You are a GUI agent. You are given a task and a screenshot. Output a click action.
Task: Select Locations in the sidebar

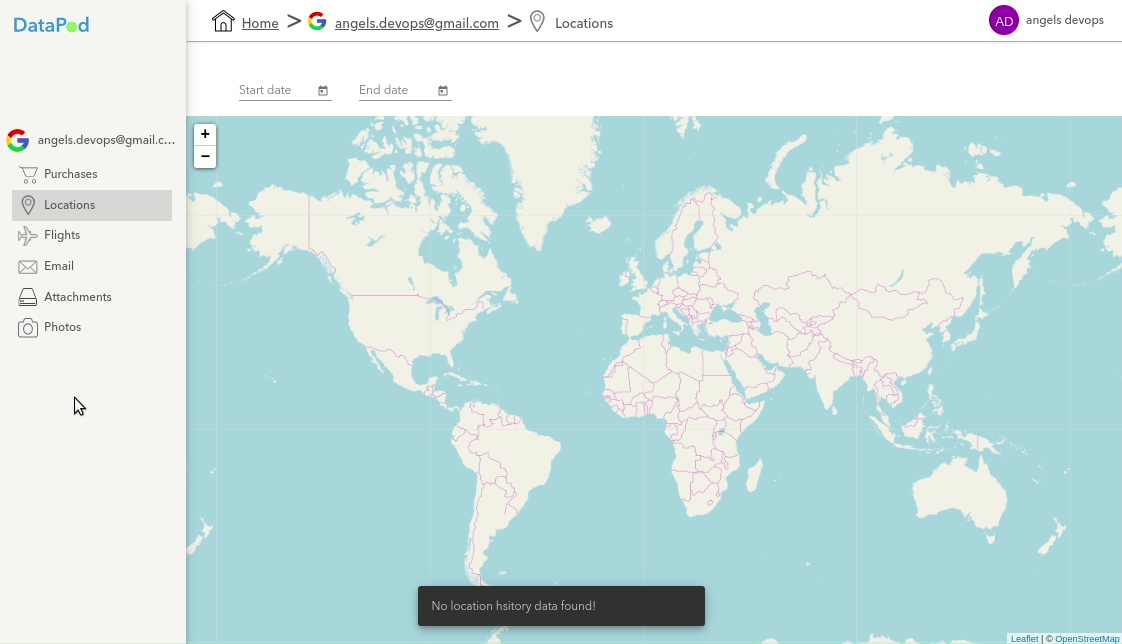[70, 205]
